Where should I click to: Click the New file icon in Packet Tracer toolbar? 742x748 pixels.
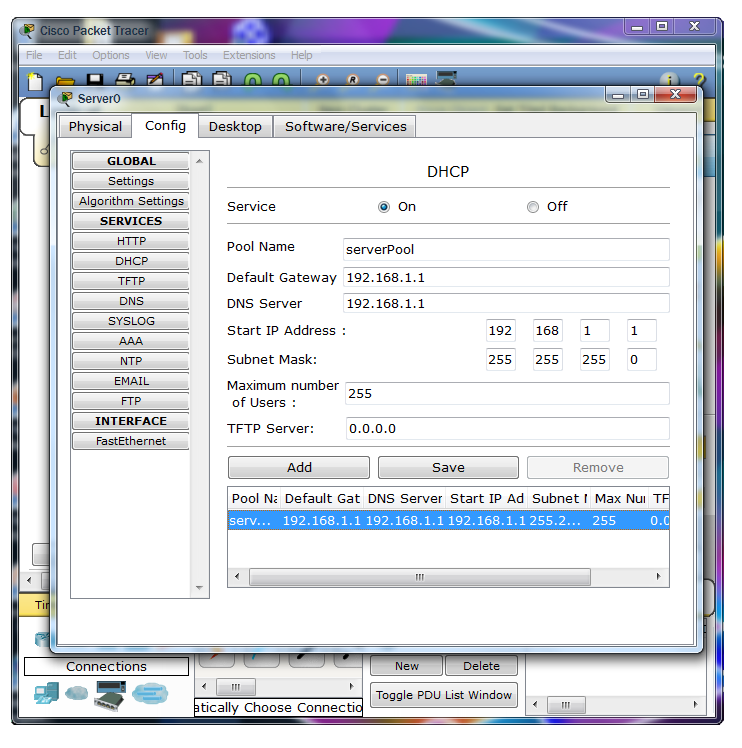(x=35, y=80)
